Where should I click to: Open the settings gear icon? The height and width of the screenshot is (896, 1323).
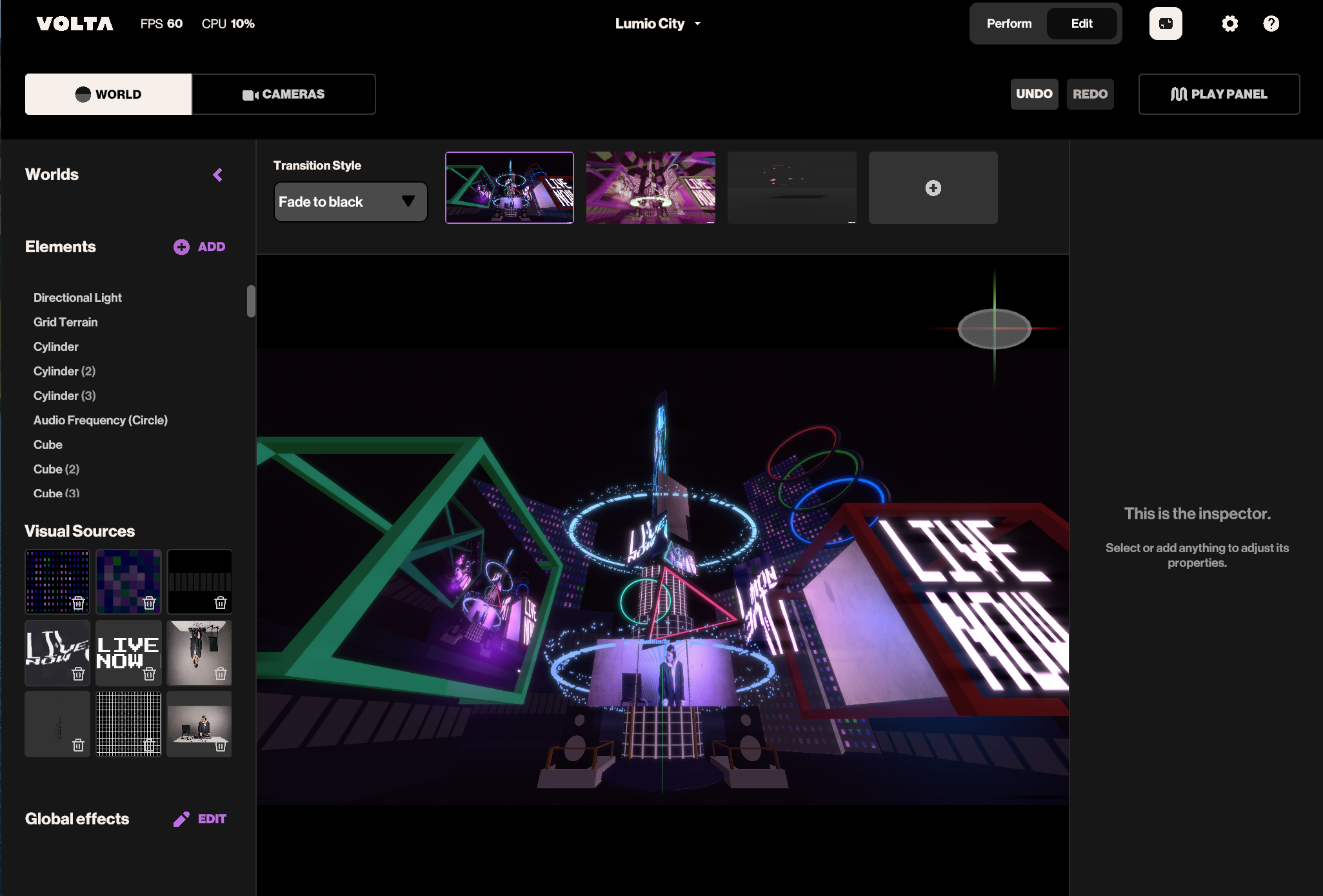(x=1229, y=24)
